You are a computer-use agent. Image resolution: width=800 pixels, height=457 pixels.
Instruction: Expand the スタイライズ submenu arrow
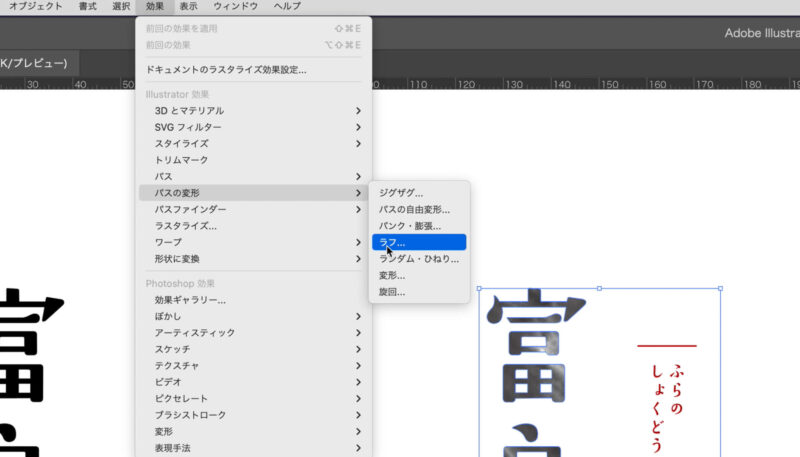point(358,144)
